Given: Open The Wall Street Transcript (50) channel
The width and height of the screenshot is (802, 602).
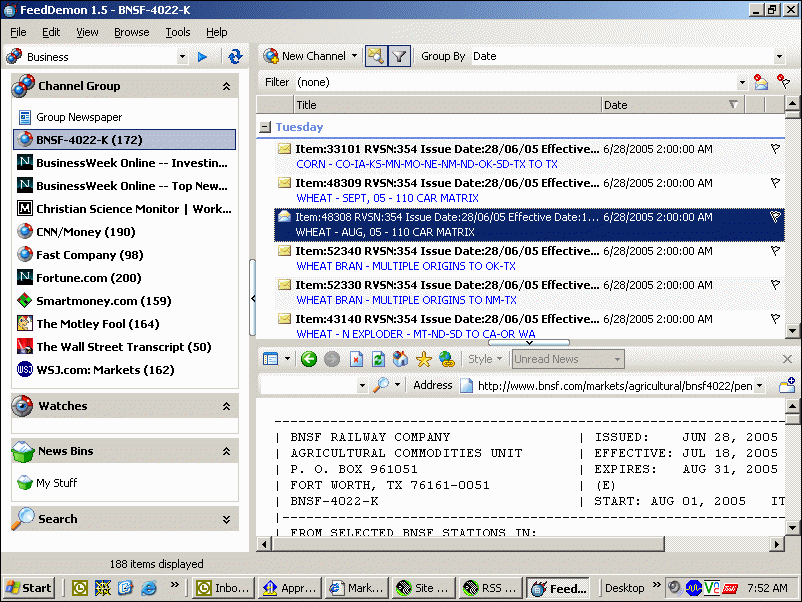Looking at the screenshot, I should click(124, 347).
